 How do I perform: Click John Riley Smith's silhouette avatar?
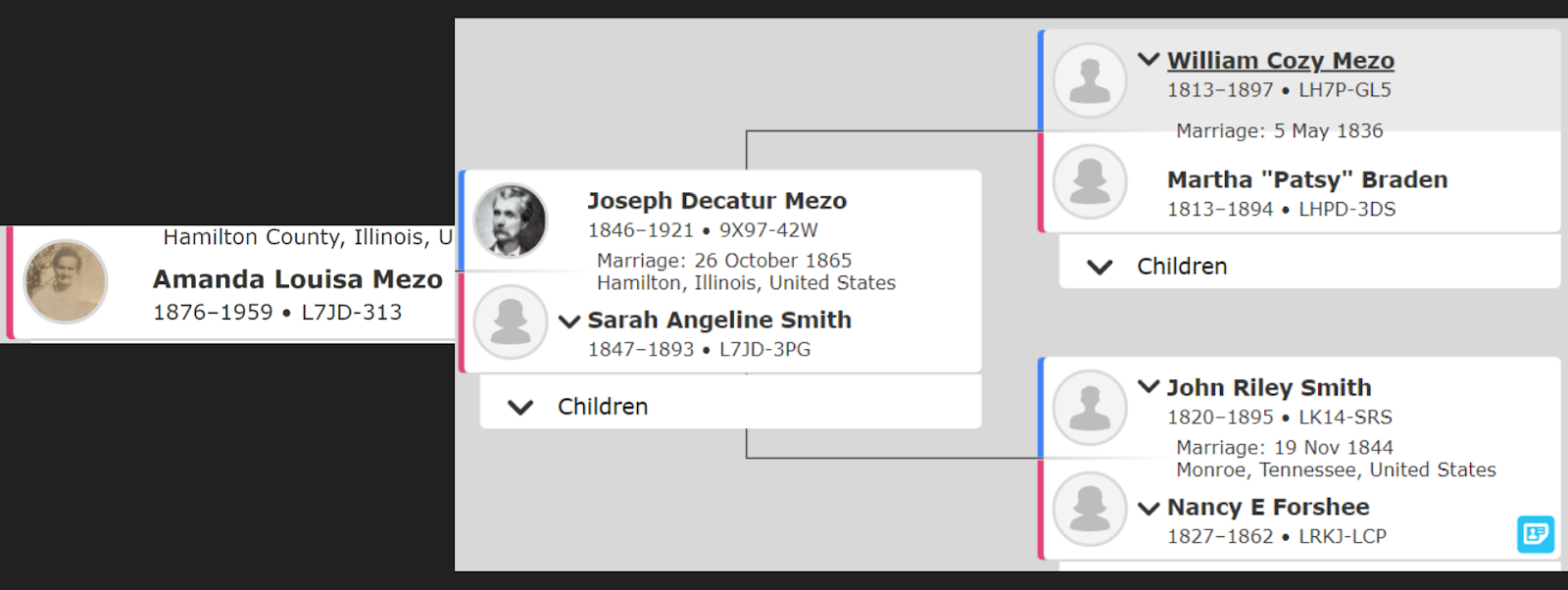[1090, 407]
